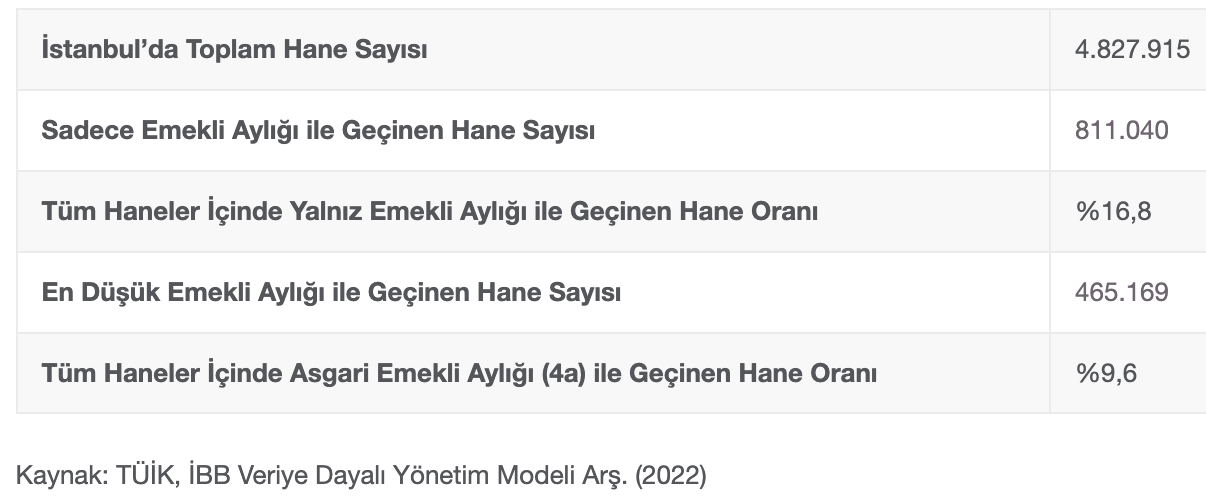Click "TÜİK" in the source line
Screen dimensions: 1206x498
coord(139,476)
